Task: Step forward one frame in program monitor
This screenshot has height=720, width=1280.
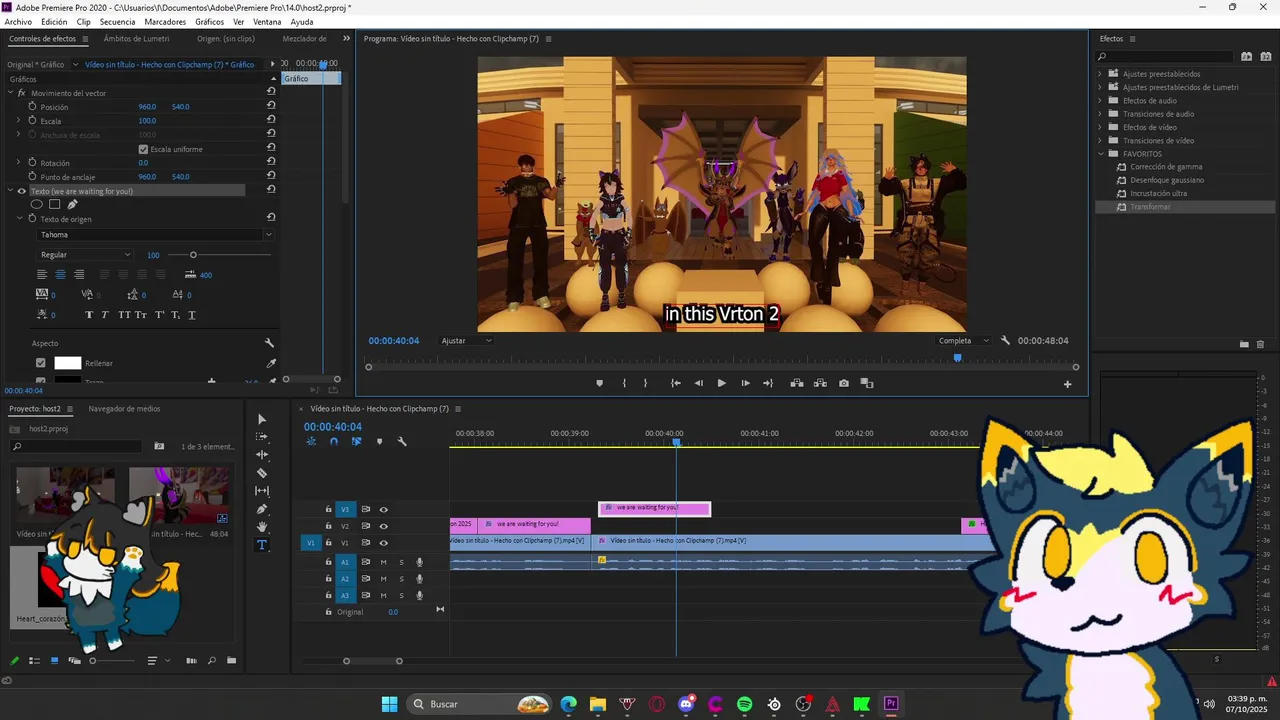Action: click(745, 383)
